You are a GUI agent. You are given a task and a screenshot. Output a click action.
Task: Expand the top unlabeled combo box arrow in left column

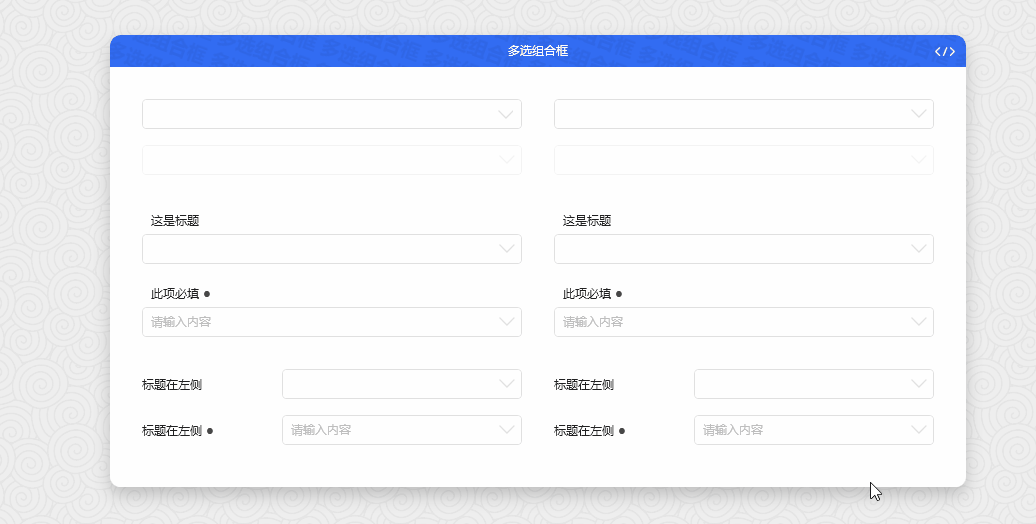(x=505, y=114)
